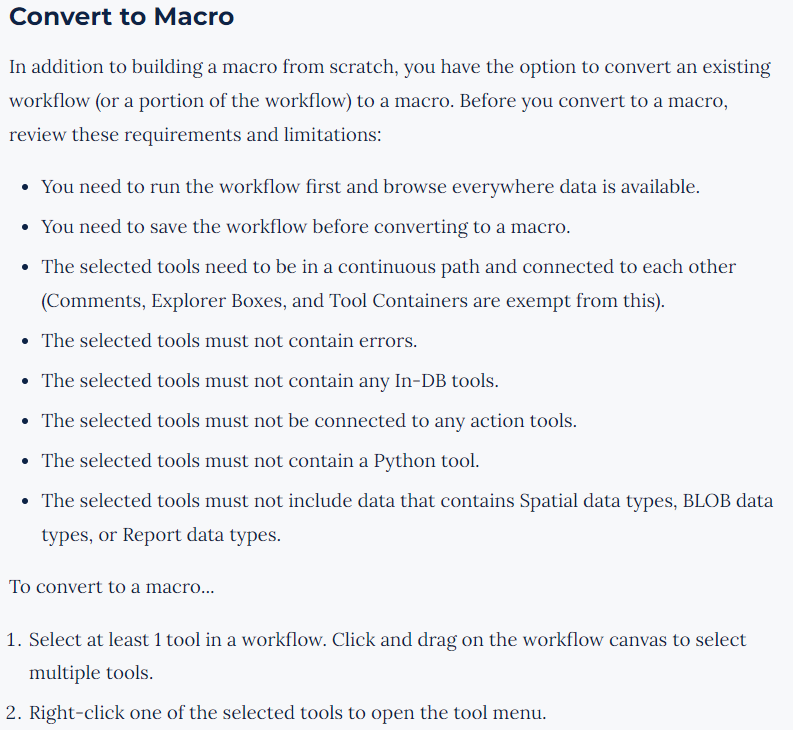Select the bullet "must not contain errors"
The width and height of the screenshot is (793, 730).
[229, 341]
